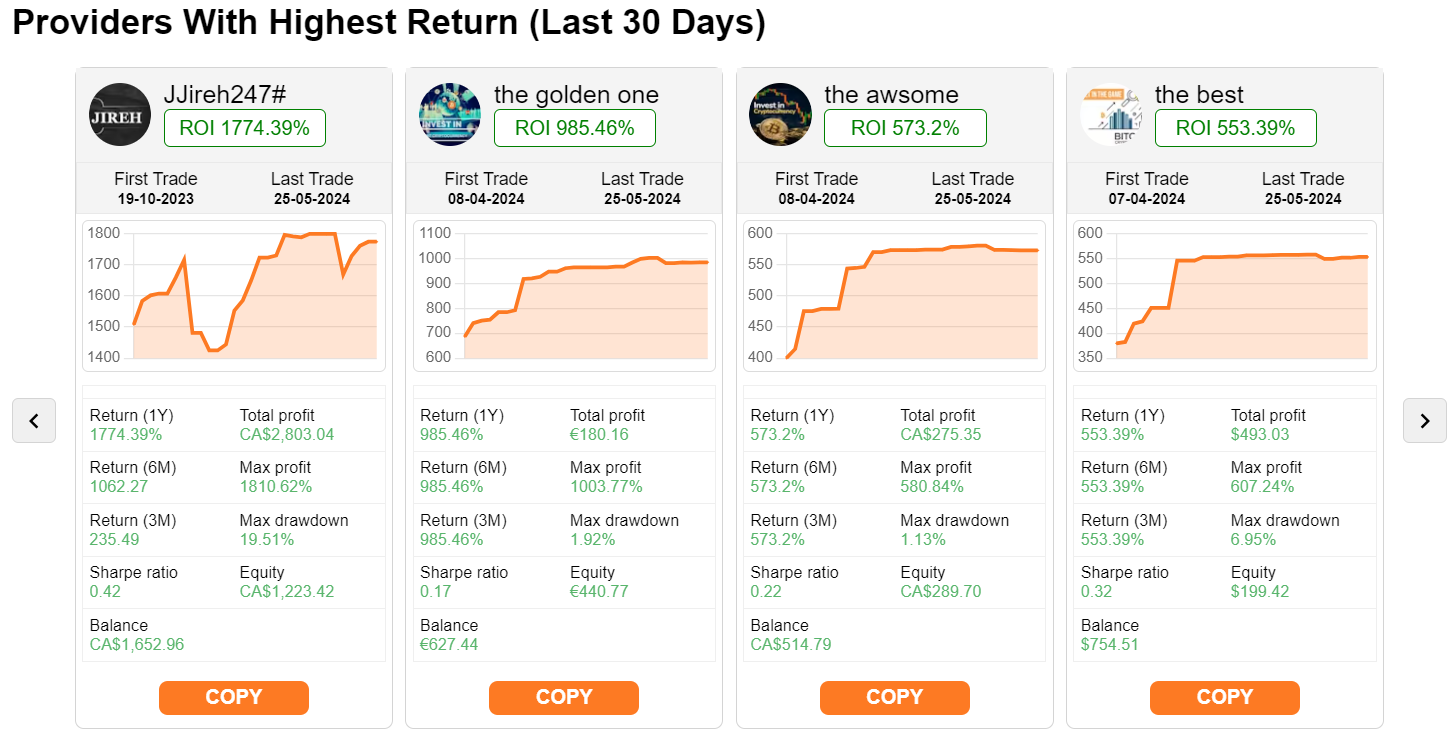The image size is (1453, 742).
Task: Click COPY under the best provider
Action: [x=1224, y=697]
